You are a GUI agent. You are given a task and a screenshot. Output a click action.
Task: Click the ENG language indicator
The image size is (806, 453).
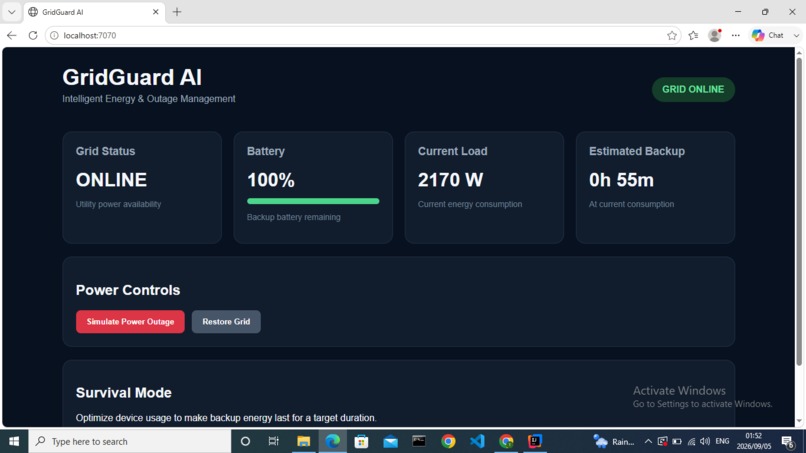coord(722,441)
